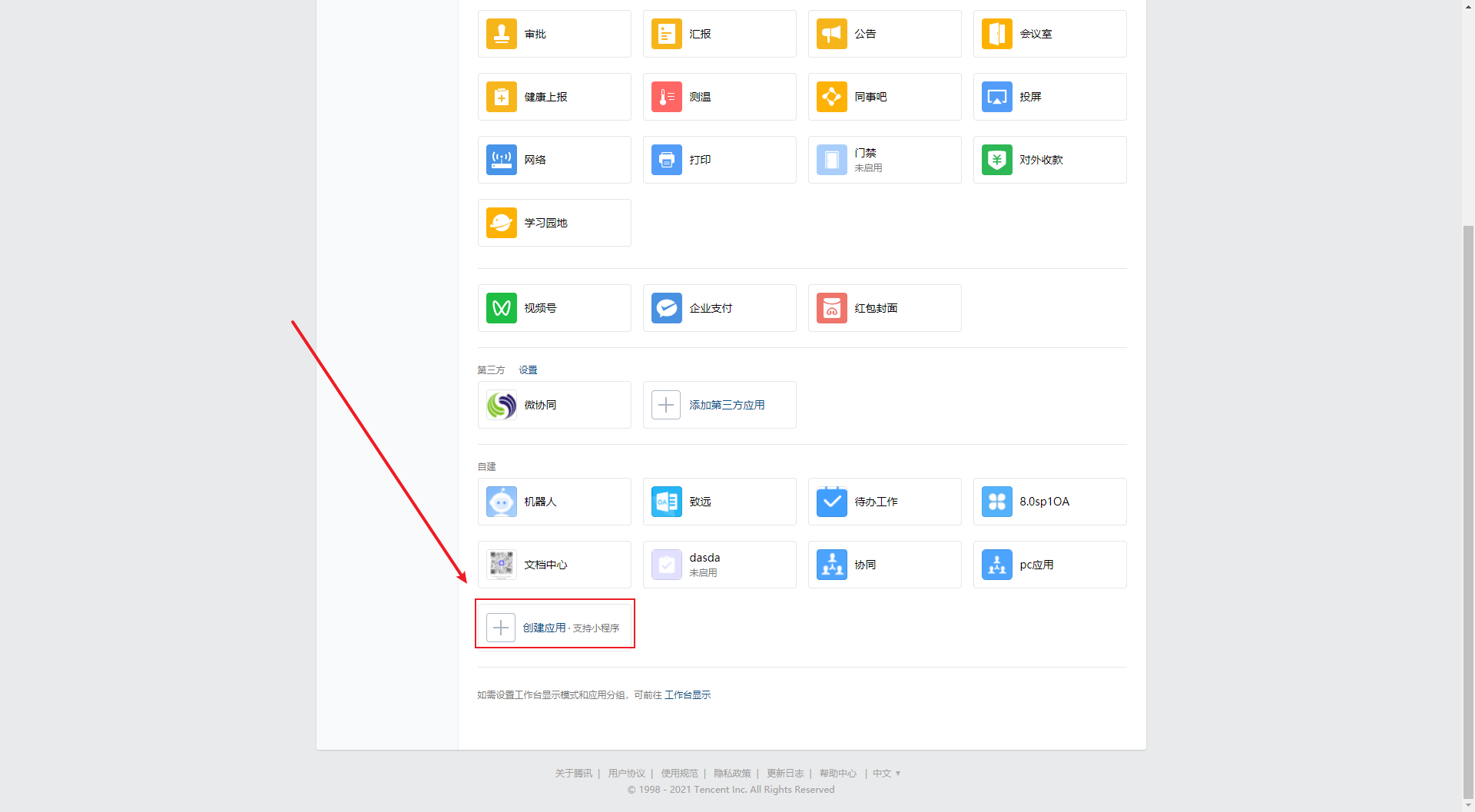Click the 未启用 status under 门禁
This screenshot has height=812, width=1475.
868,168
